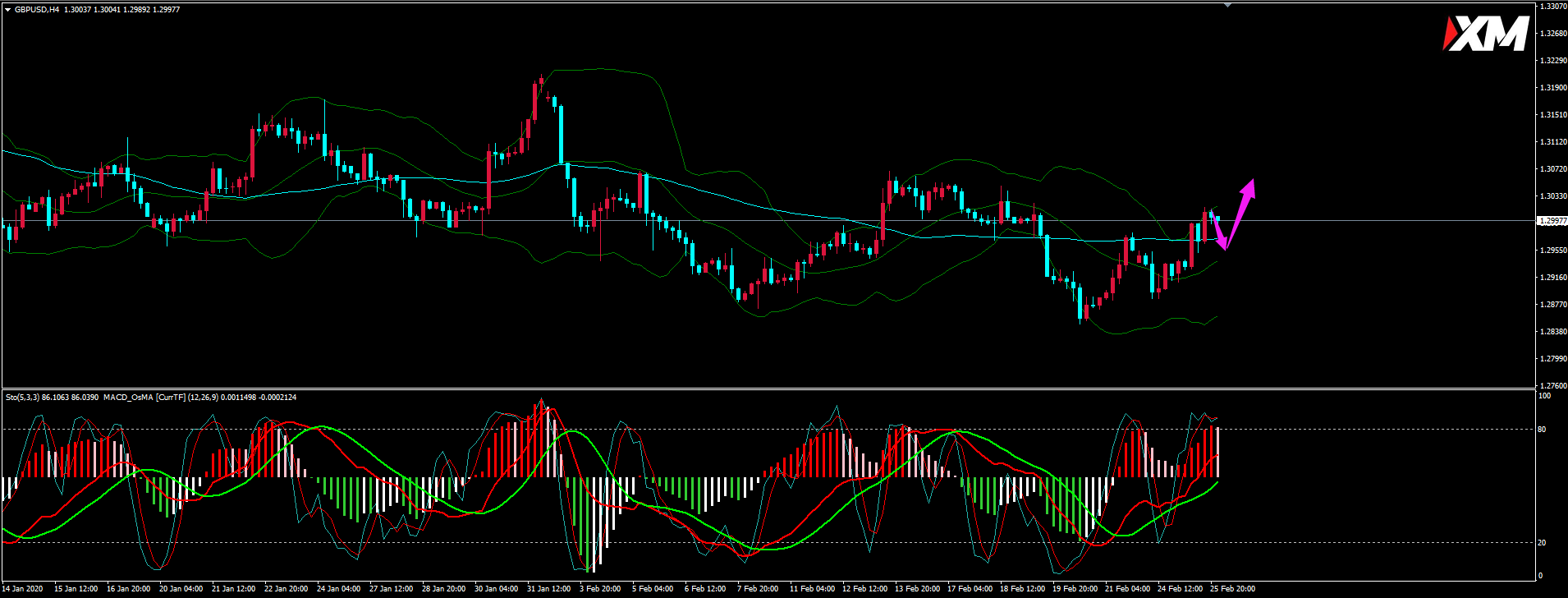Click the 14 Jan 2020 time label
The image size is (1568, 598).
(x=23, y=589)
